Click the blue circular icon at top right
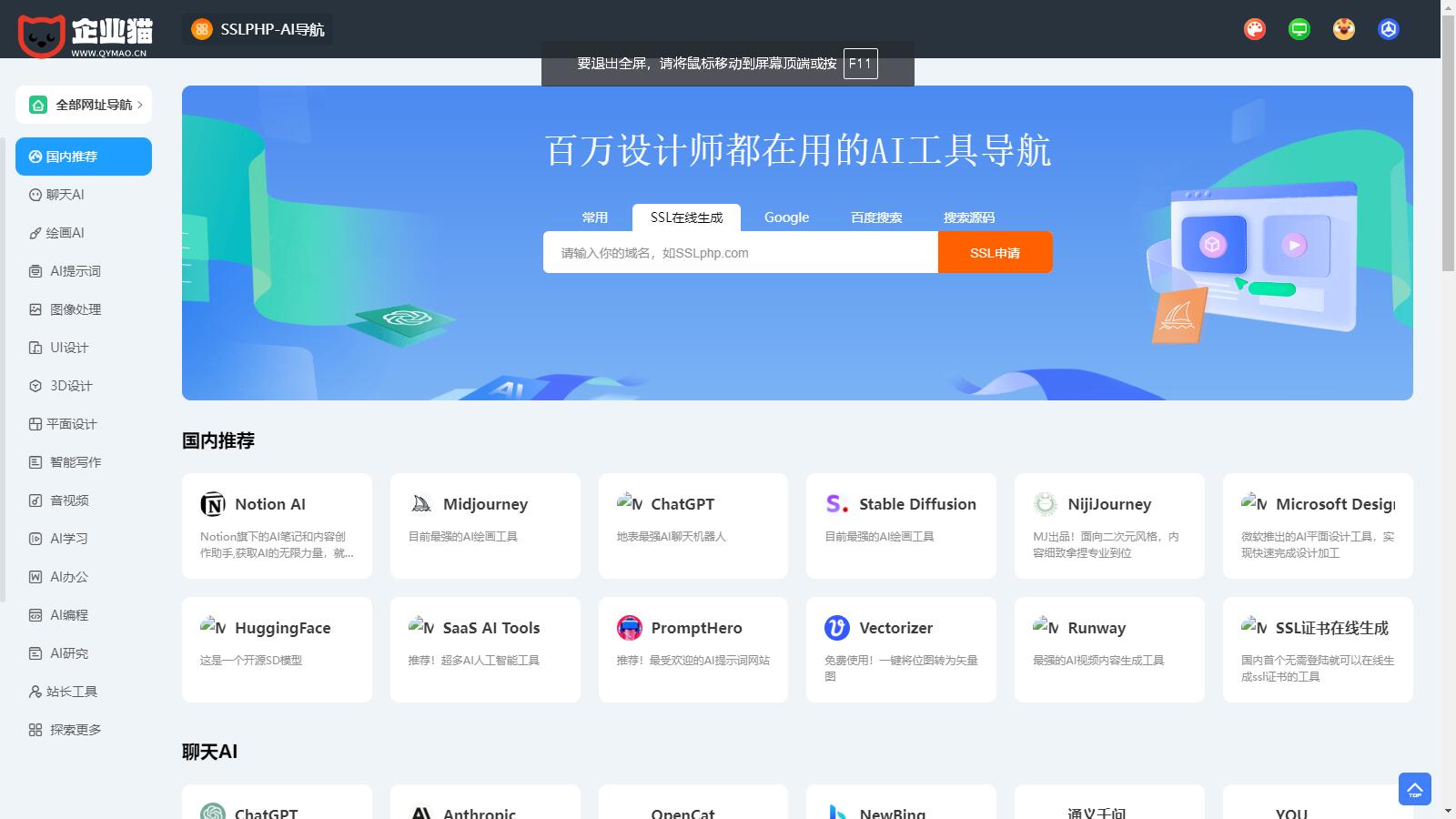The image size is (1456, 819). [1389, 29]
